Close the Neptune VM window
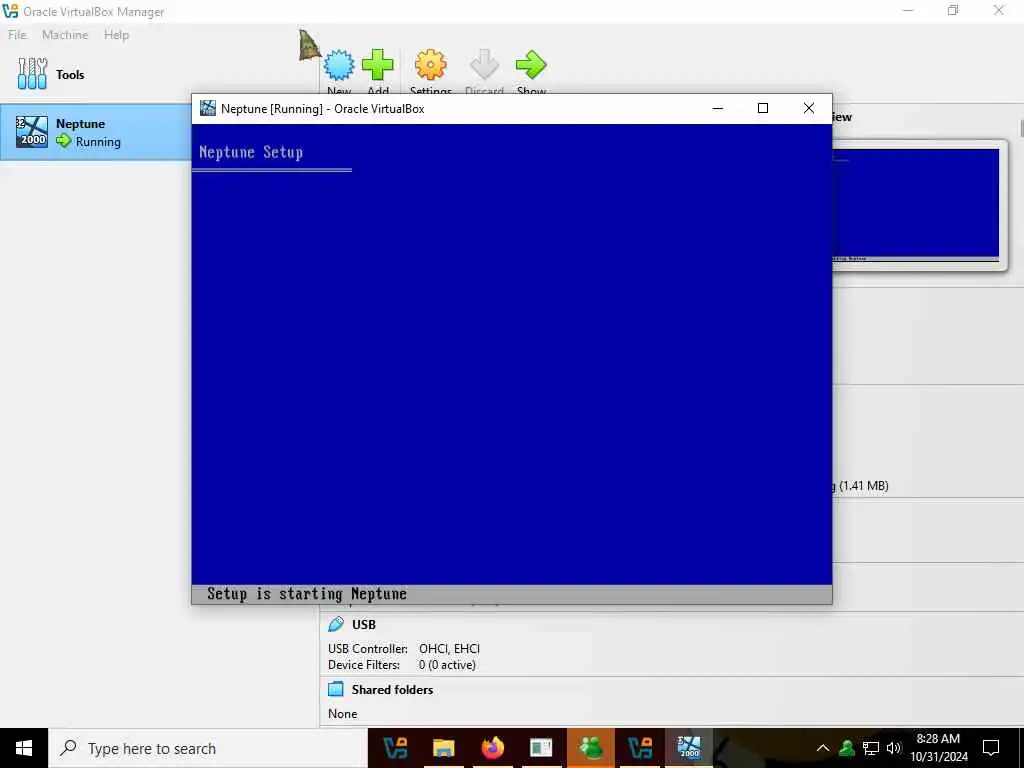The image size is (1024, 768). (x=808, y=108)
